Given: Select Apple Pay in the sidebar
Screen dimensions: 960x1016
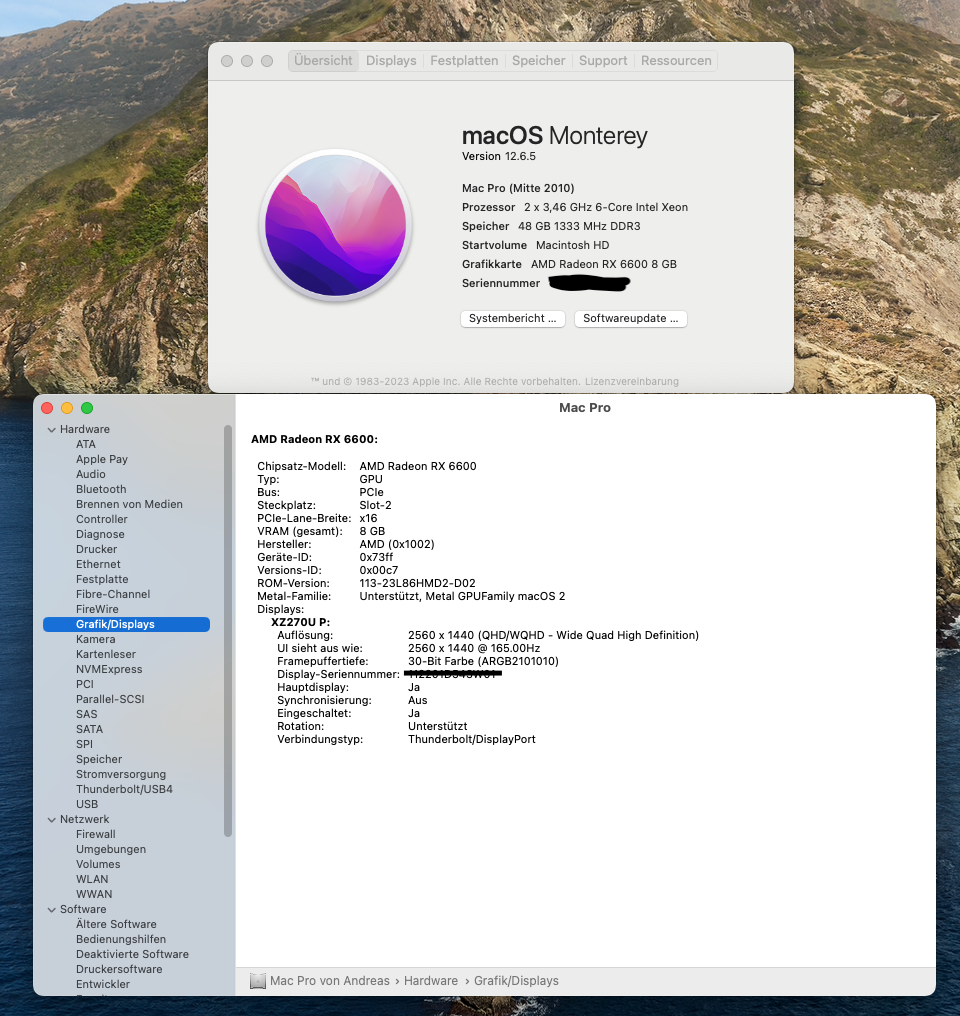Looking at the screenshot, I should pos(102,459).
